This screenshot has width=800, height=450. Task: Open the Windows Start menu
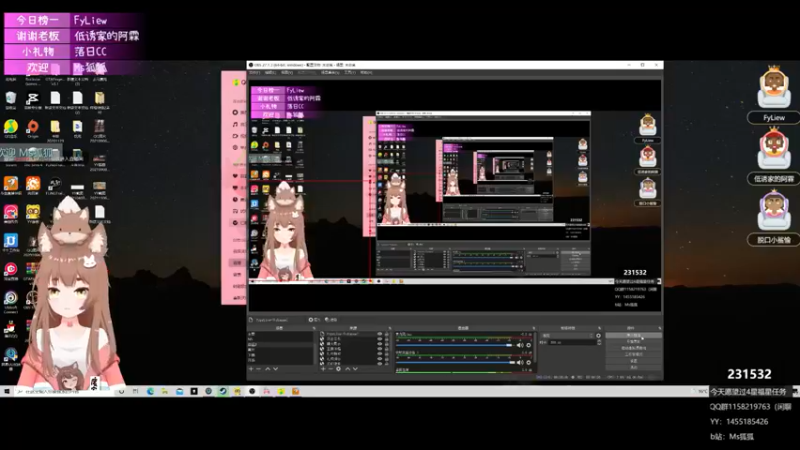[x=7, y=391]
